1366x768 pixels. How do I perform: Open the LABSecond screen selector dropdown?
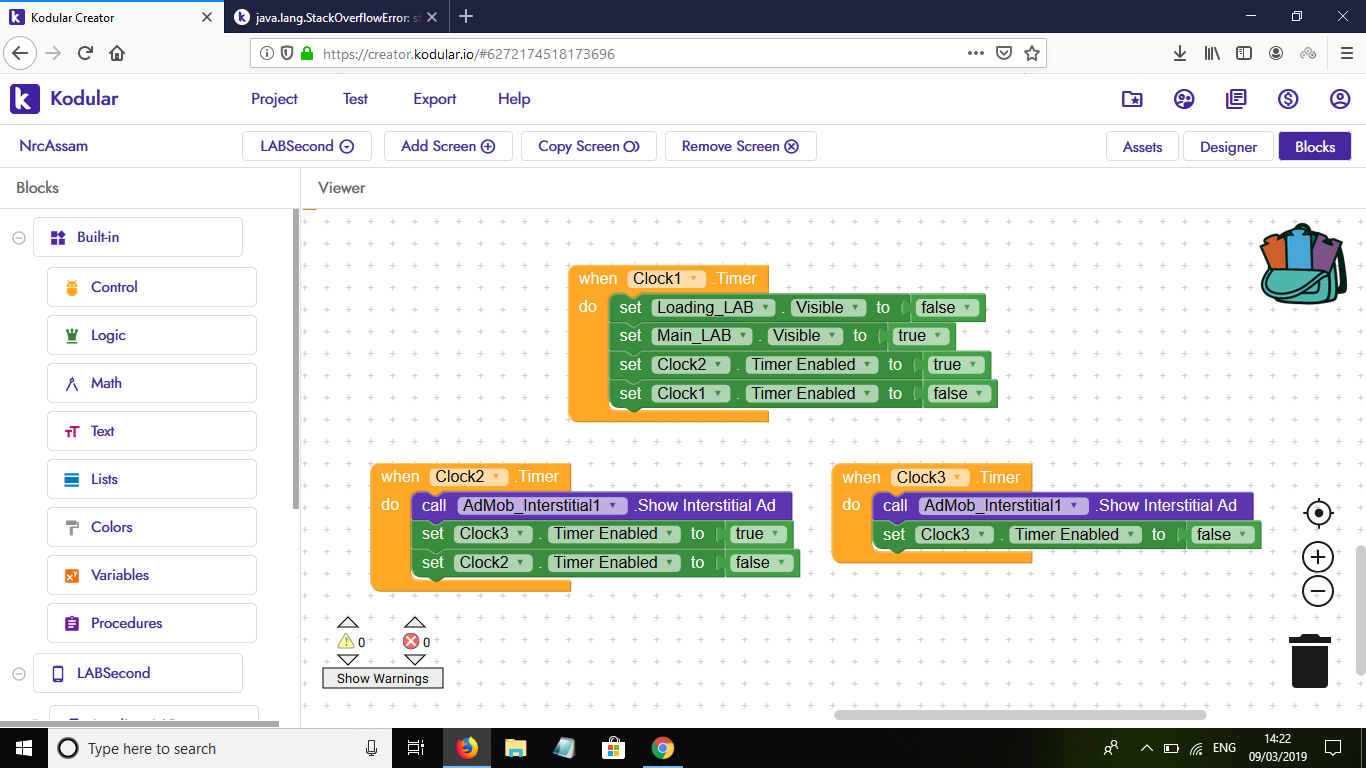coord(307,146)
